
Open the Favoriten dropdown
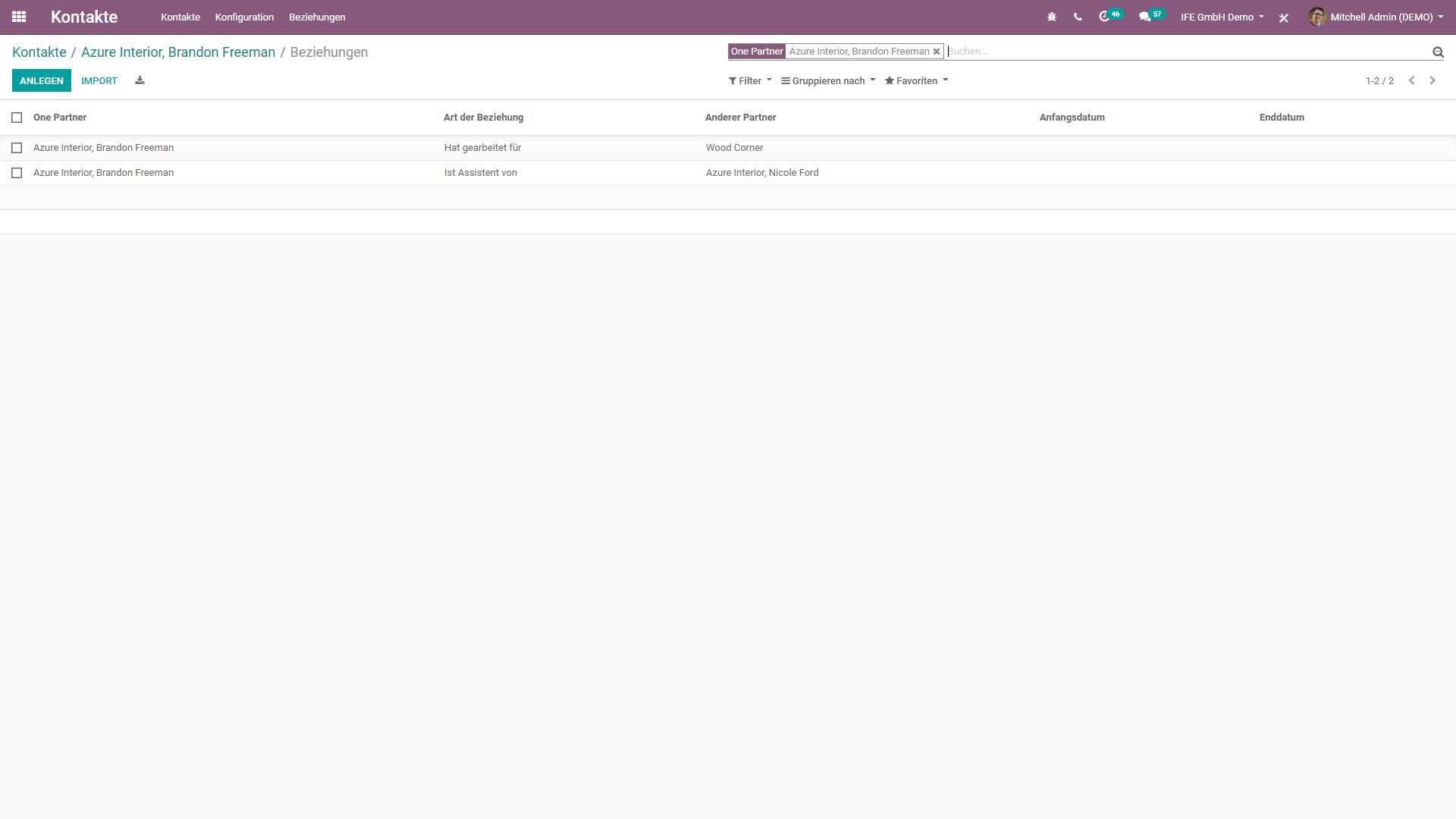pos(916,80)
